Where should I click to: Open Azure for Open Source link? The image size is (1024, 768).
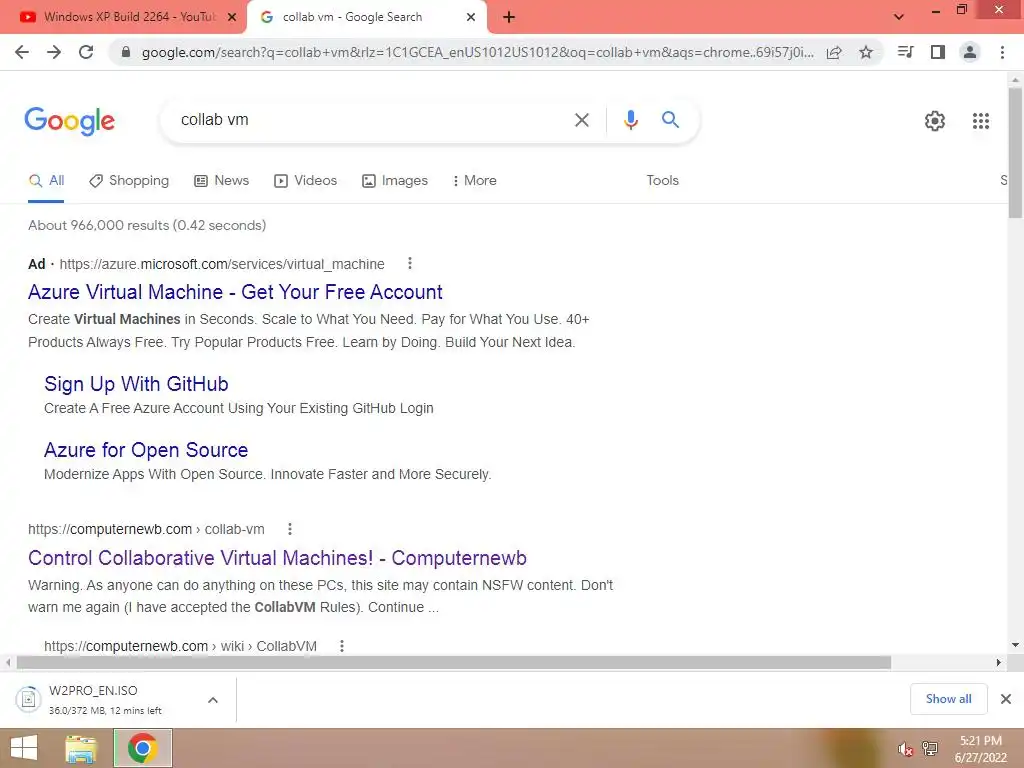[x=146, y=450]
